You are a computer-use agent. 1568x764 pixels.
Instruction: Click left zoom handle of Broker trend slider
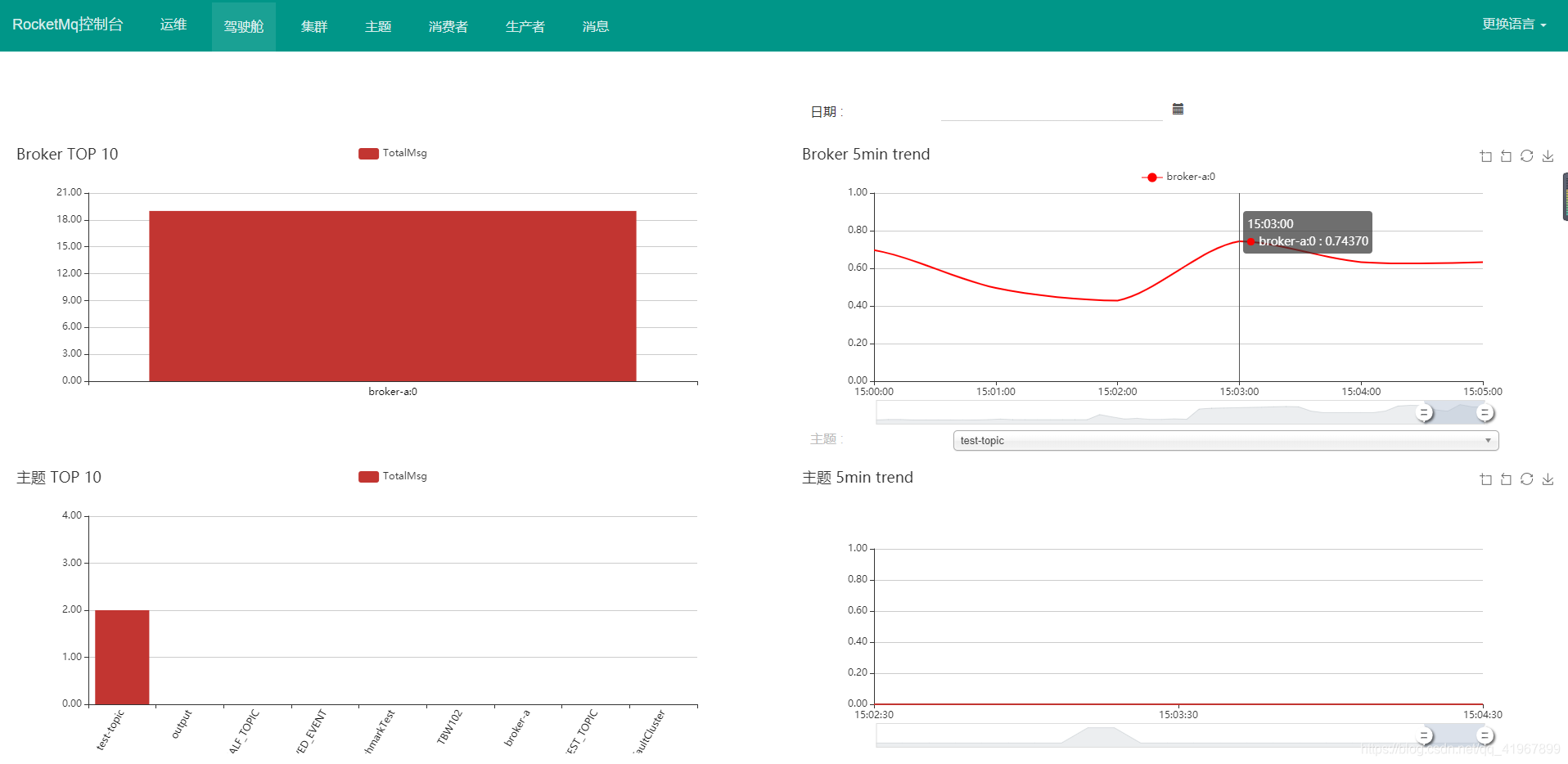[1425, 413]
